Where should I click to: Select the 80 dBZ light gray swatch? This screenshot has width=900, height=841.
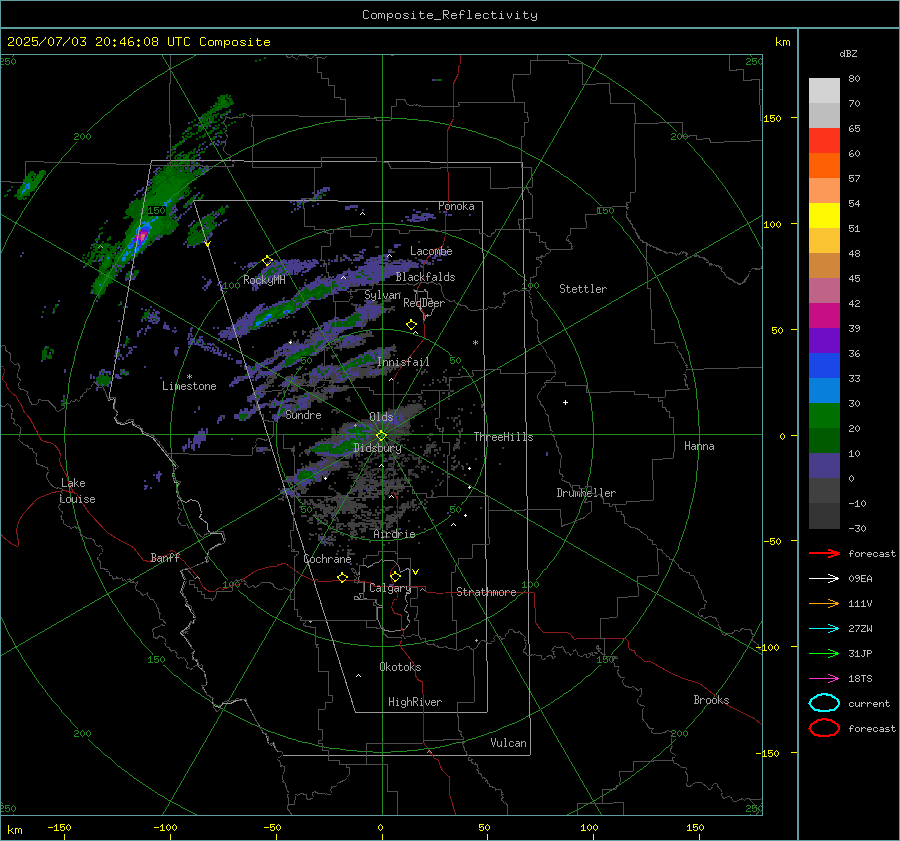click(x=824, y=90)
